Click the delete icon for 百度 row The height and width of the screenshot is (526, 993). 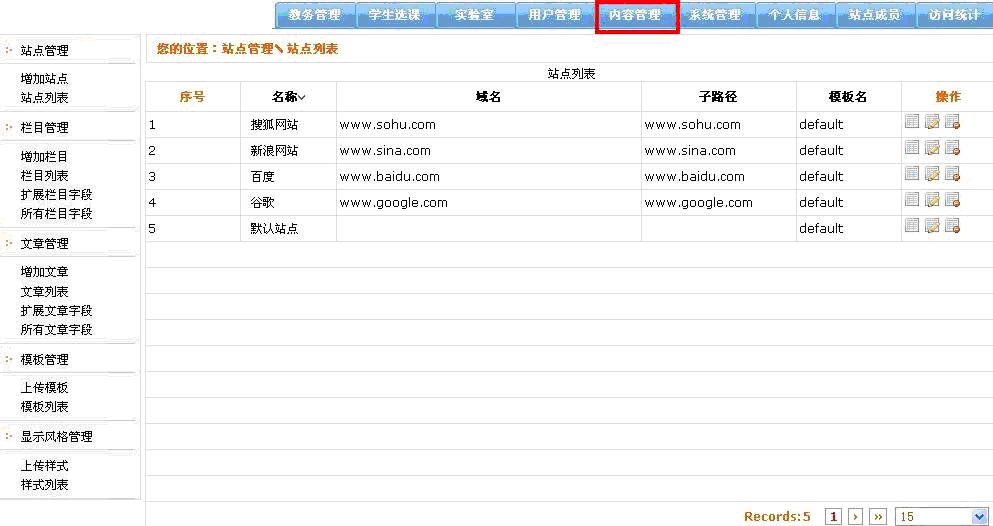click(952, 174)
